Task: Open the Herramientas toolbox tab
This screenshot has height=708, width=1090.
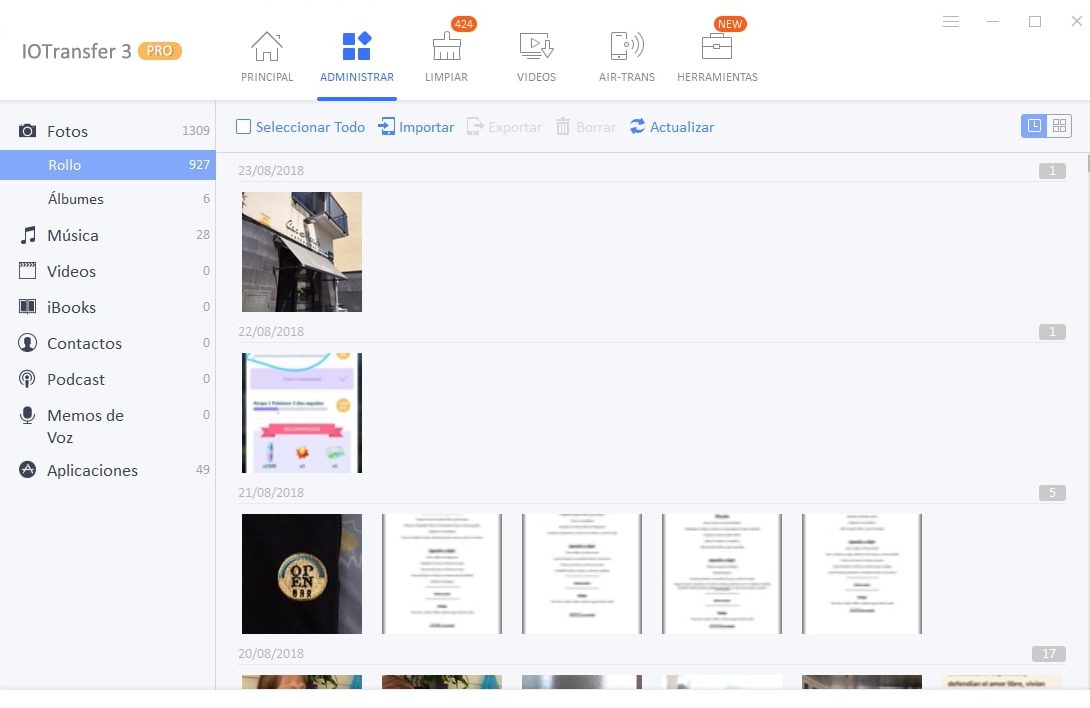Action: tap(717, 58)
